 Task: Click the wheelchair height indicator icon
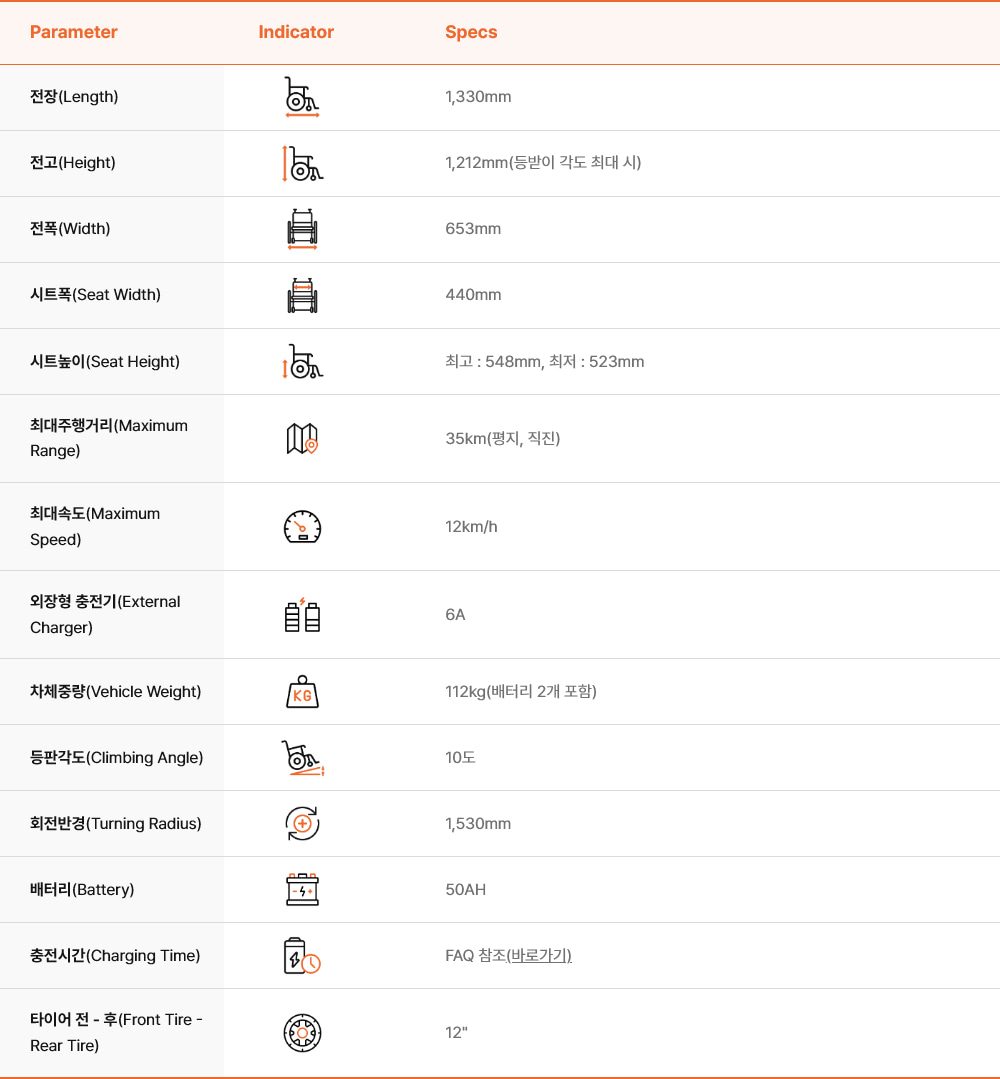(x=302, y=164)
